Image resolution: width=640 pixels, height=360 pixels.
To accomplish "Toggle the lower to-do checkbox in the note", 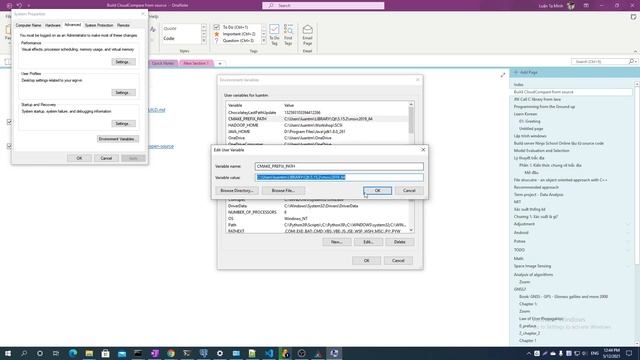I will 9,146.
